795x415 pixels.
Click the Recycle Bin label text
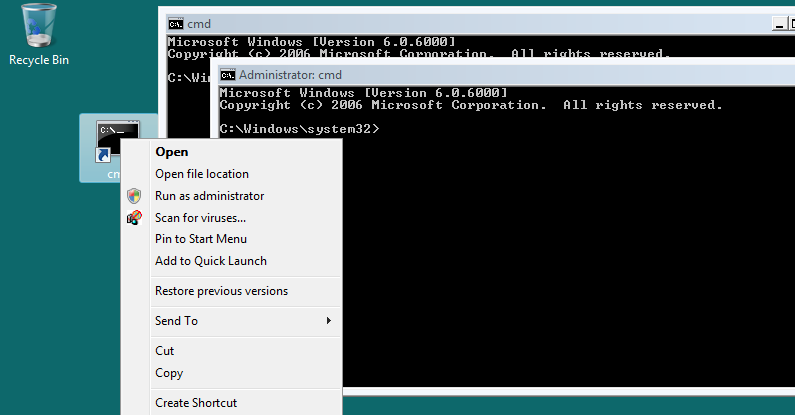(x=39, y=60)
